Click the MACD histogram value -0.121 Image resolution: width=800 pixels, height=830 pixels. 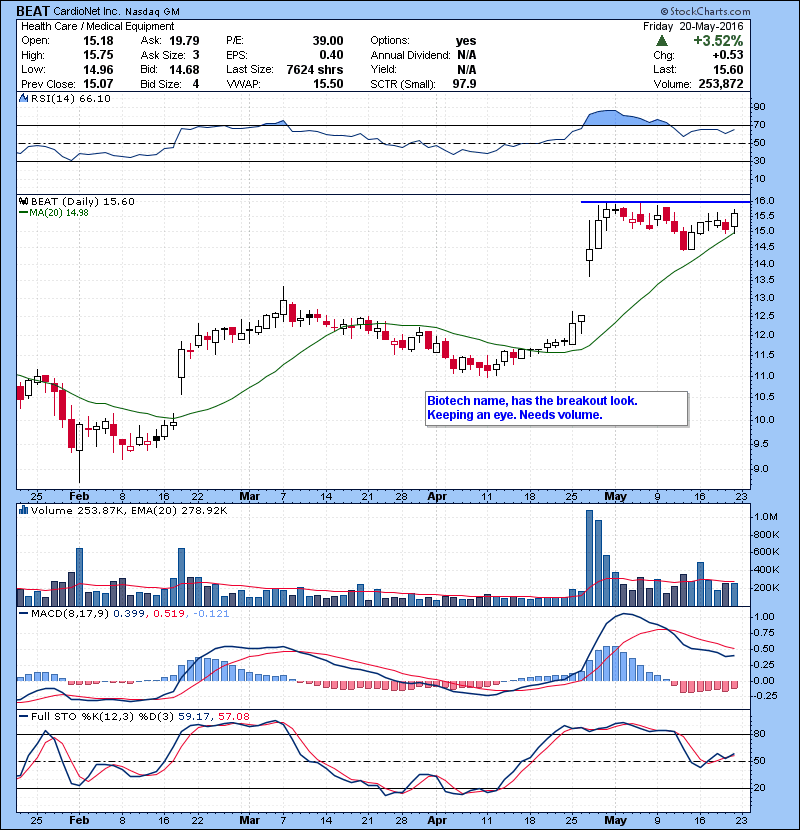click(211, 614)
